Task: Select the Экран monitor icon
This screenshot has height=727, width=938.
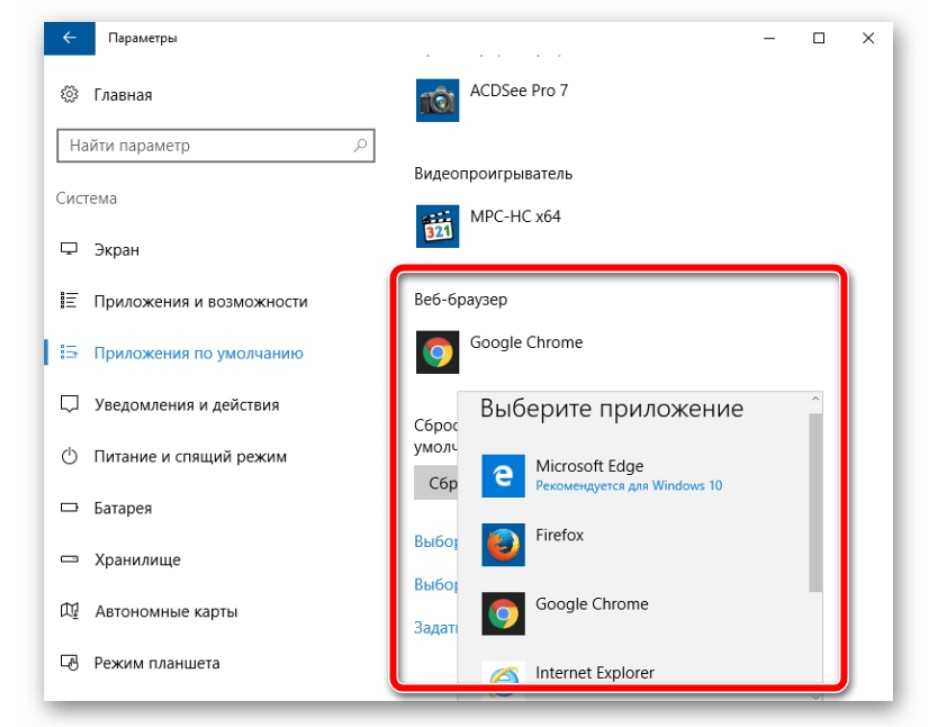Action: click(69, 249)
